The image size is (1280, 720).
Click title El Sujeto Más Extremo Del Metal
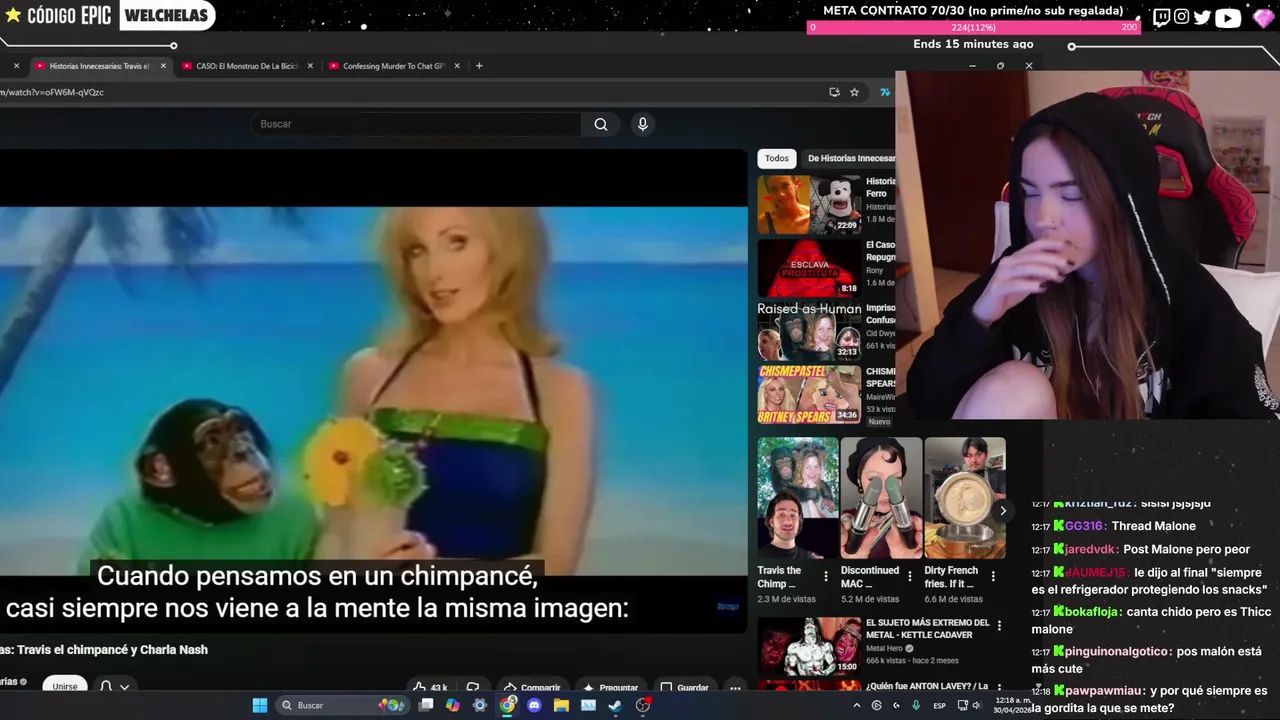coord(927,628)
